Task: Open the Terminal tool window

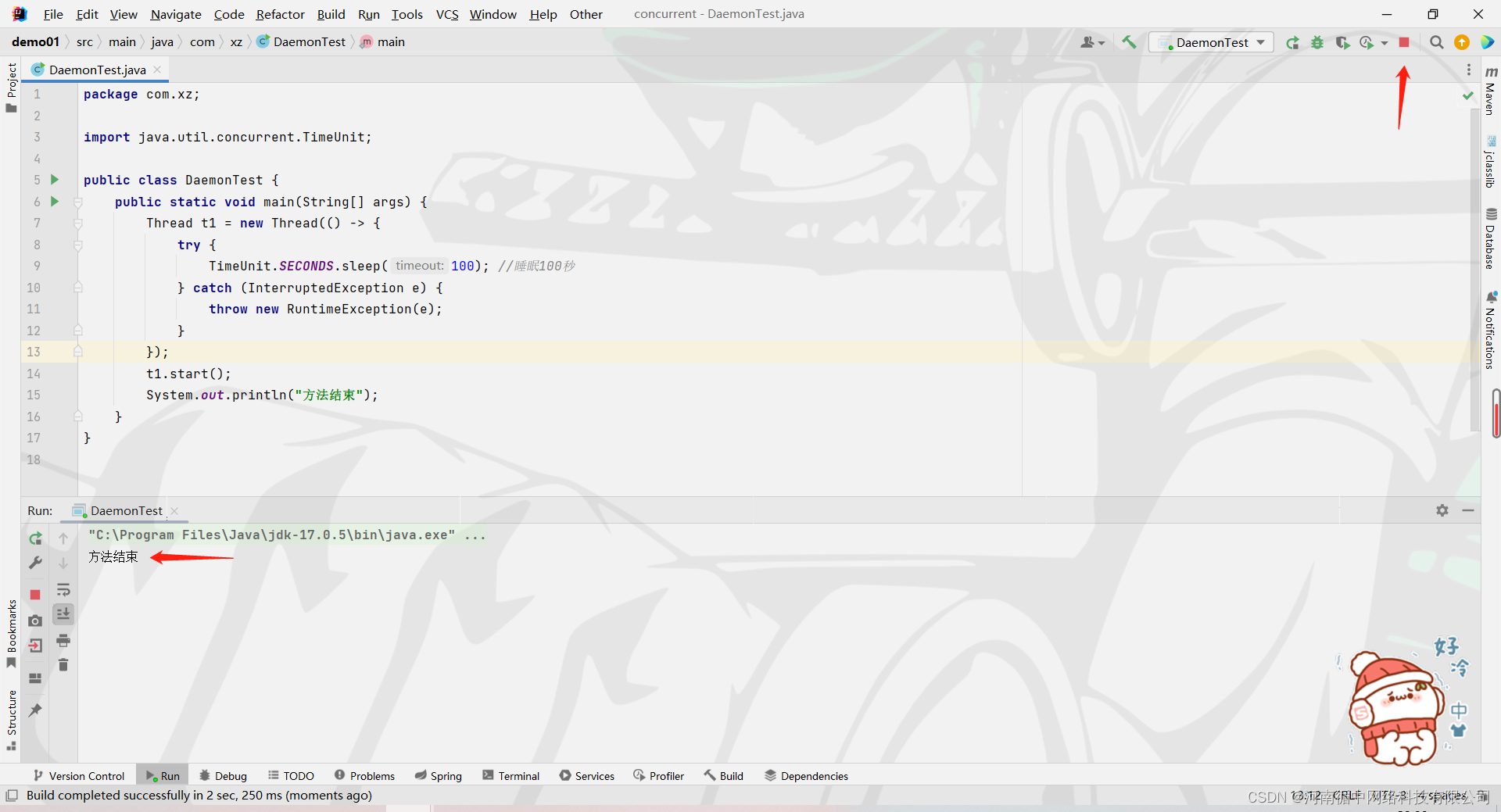Action: point(511,775)
